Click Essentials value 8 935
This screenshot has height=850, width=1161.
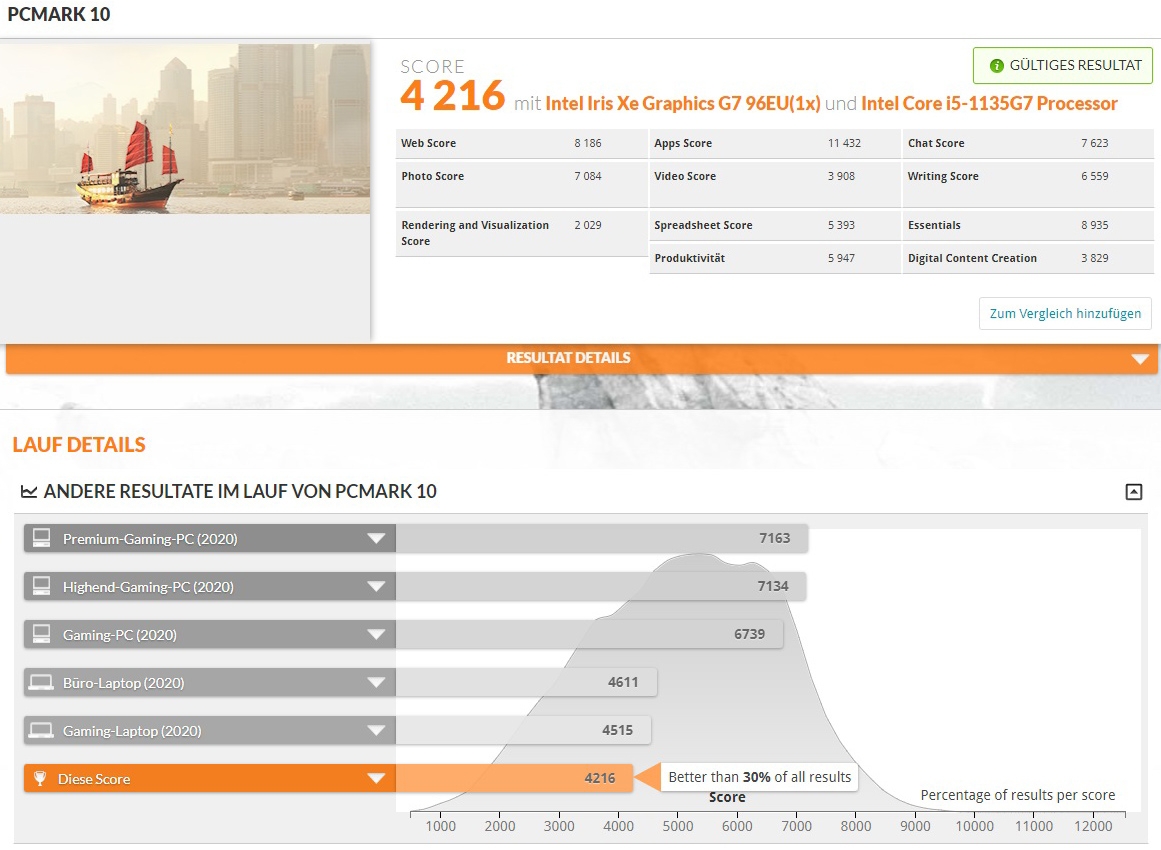[x=1094, y=225]
